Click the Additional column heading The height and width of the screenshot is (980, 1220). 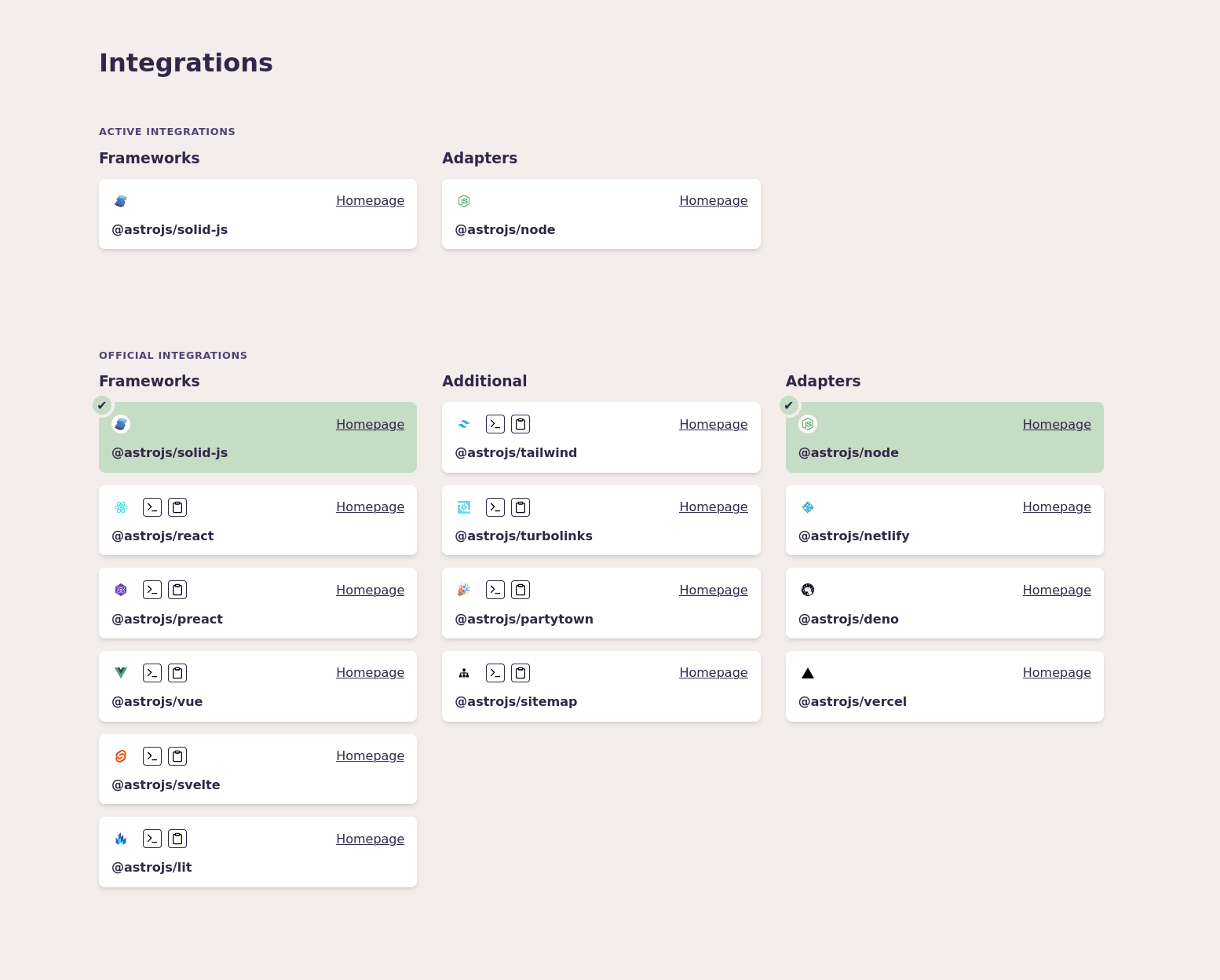click(x=484, y=381)
